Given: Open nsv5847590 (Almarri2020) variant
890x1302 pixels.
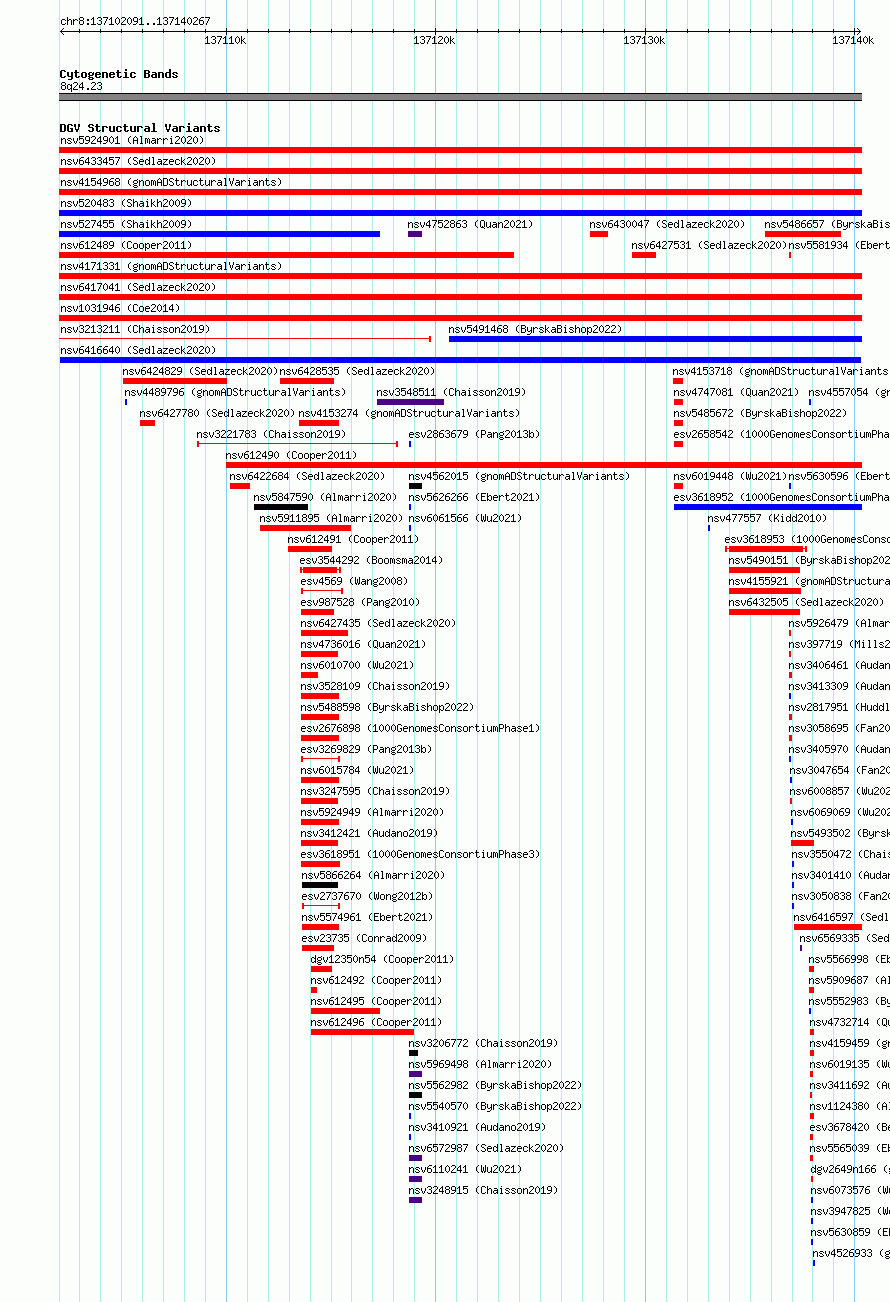Looking at the screenshot, I should coord(325,497).
